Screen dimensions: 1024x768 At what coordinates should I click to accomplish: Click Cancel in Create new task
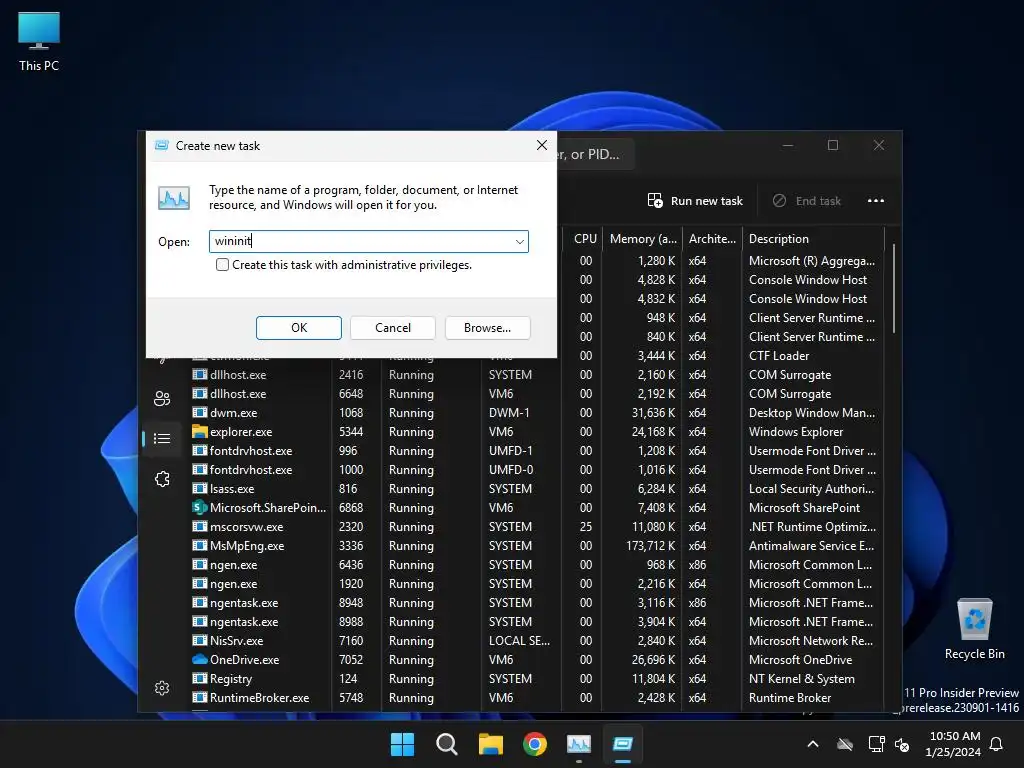pos(392,328)
